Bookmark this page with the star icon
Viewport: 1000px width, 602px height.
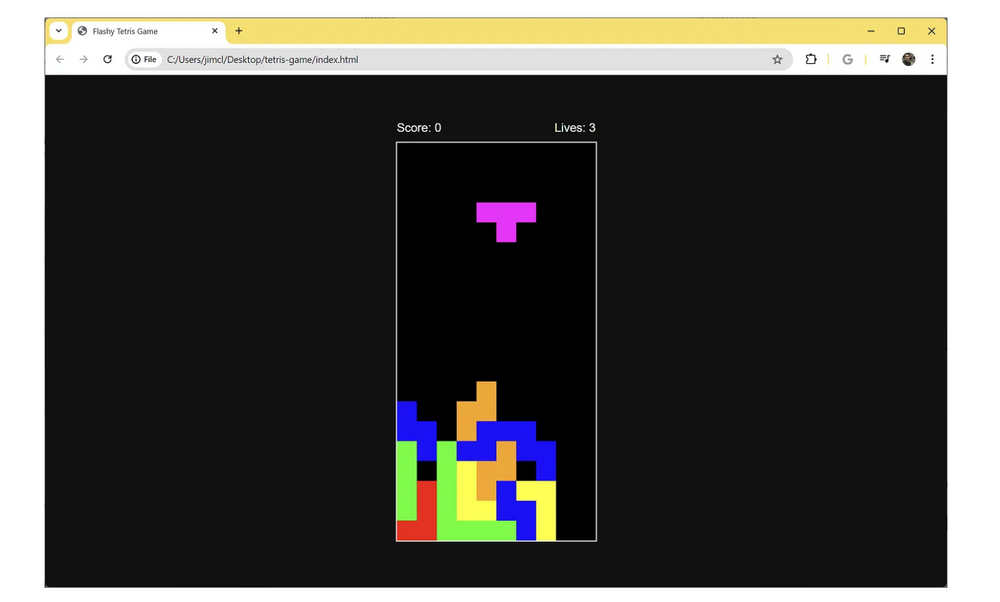click(x=777, y=60)
